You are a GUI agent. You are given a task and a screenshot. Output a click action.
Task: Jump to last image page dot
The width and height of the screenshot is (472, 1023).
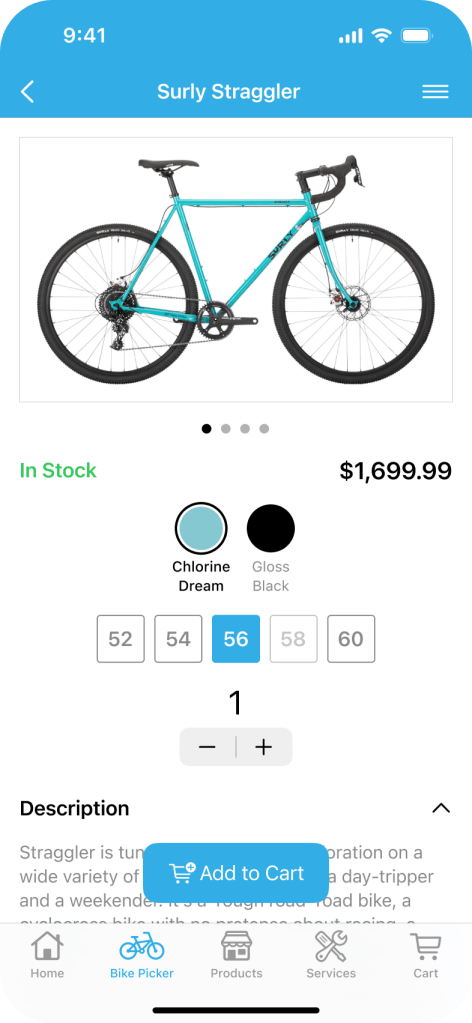[x=264, y=429]
